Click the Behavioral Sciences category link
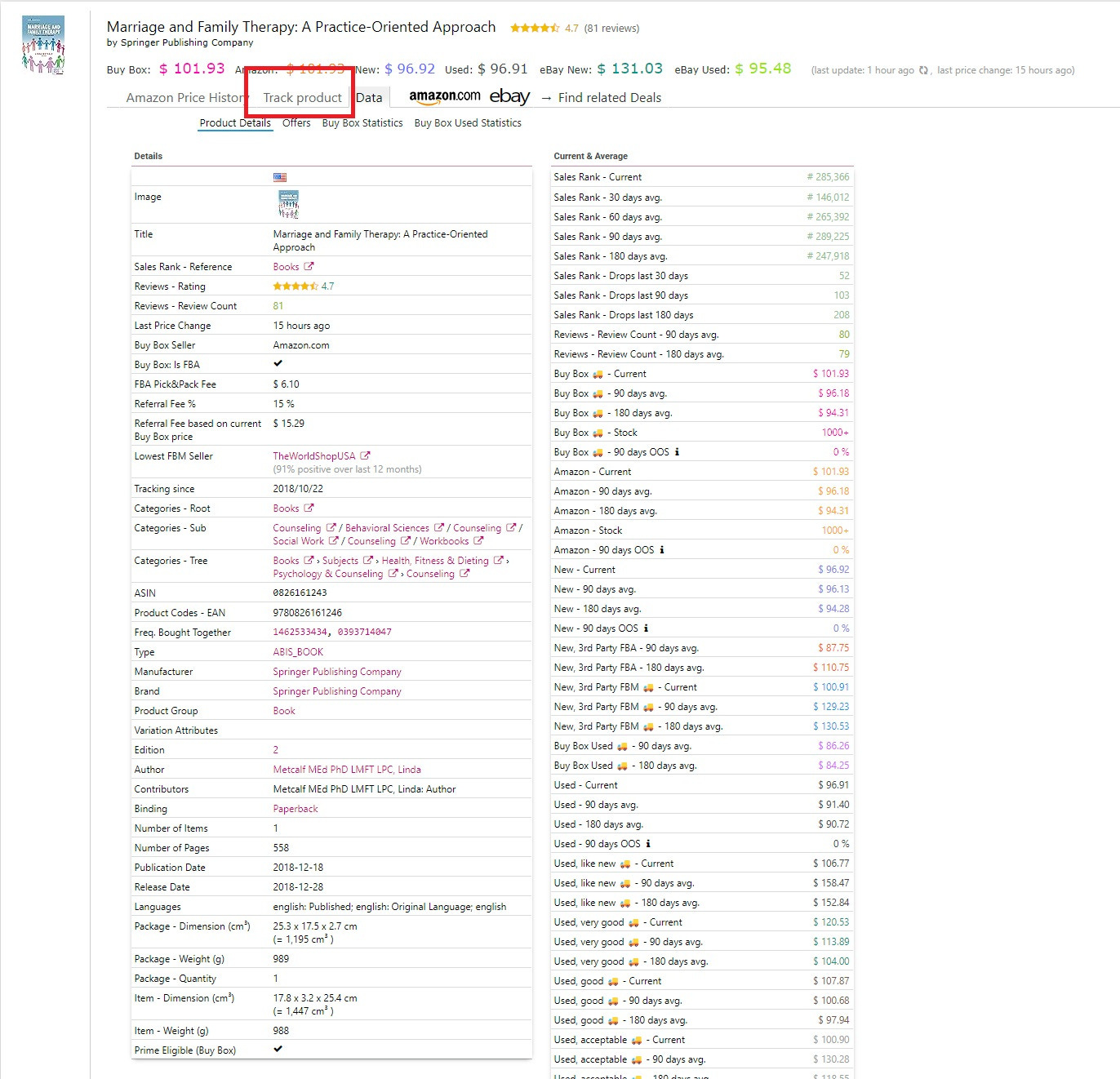 (x=387, y=528)
